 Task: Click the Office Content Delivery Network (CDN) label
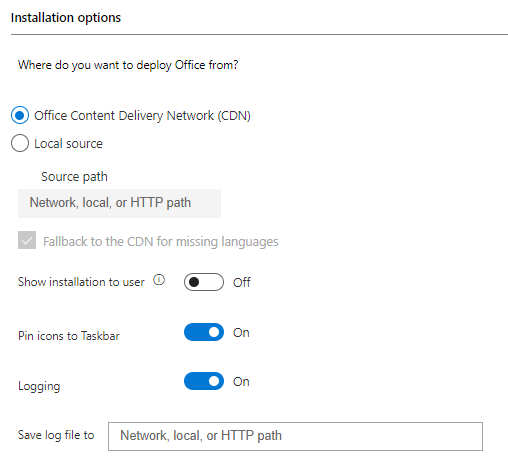pyautogui.click(x=142, y=116)
